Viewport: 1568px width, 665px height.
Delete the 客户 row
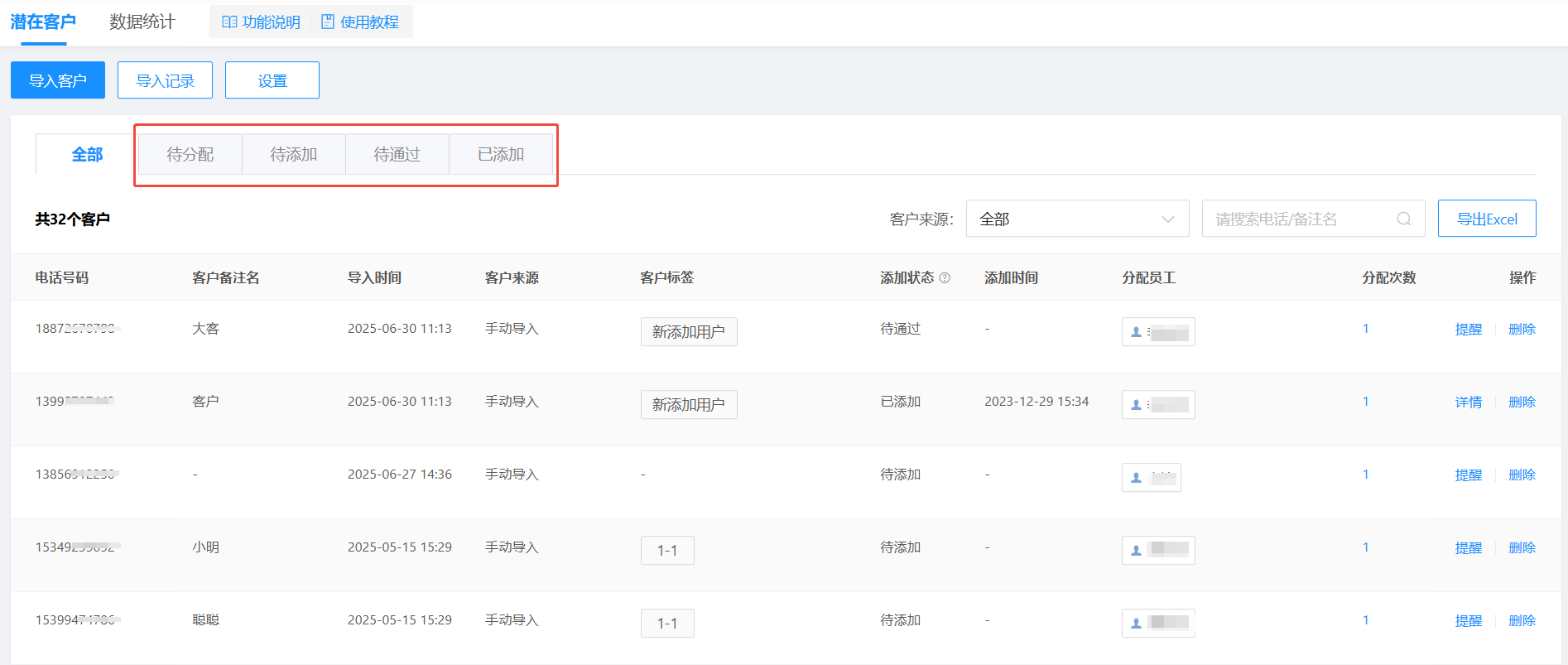point(1522,402)
